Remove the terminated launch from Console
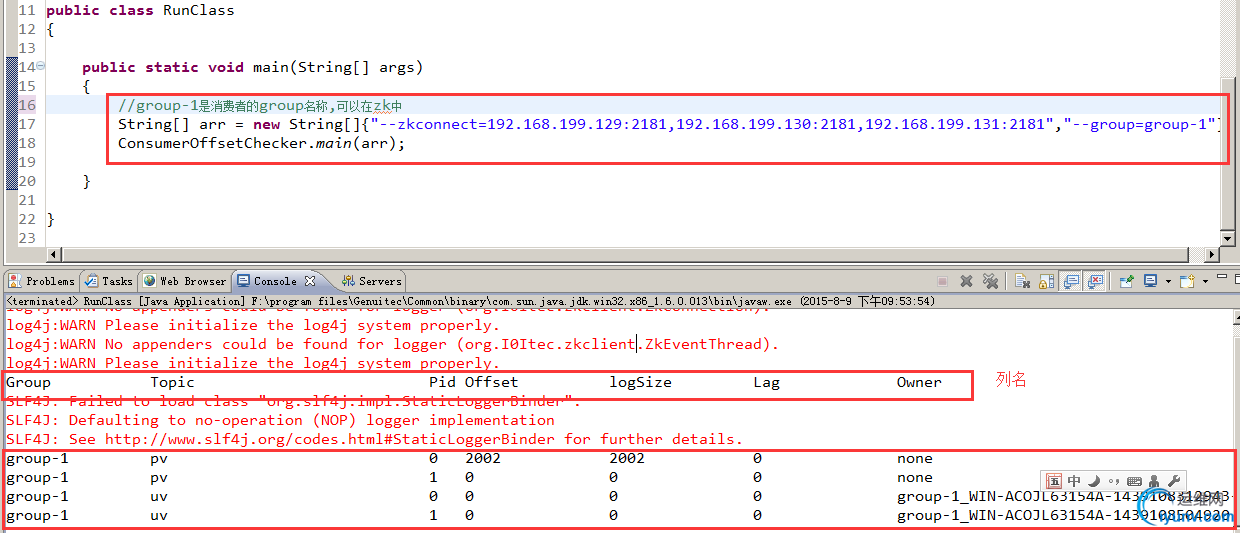Image resolution: width=1240 pixels, height=533 pixels. pyautogui.click(x=966, y=282)
